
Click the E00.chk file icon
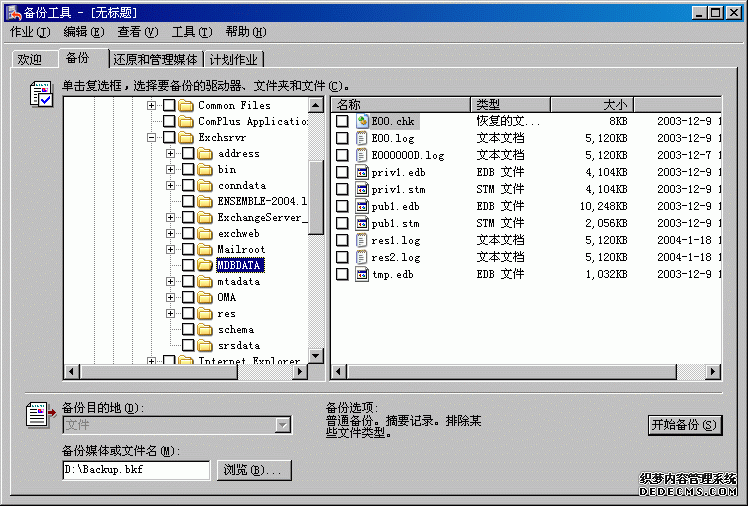(x=362, y=121)
